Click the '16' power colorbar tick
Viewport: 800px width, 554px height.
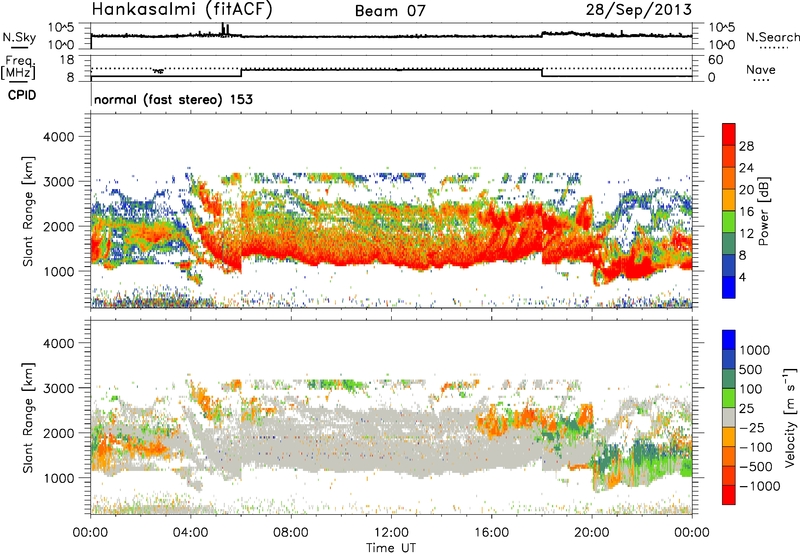(746, 212)
